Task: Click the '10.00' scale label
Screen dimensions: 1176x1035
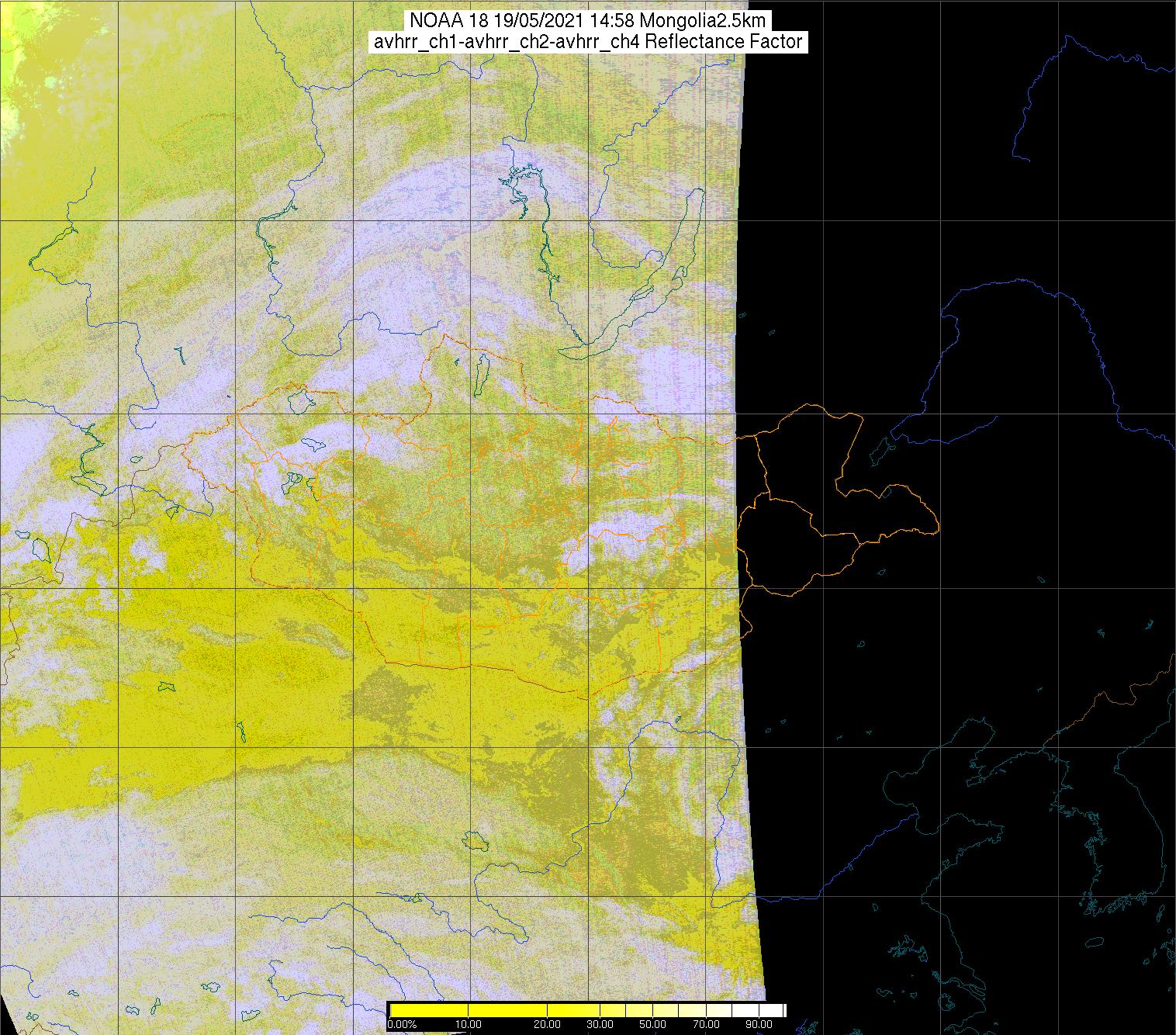Action: coord(469,1024)
